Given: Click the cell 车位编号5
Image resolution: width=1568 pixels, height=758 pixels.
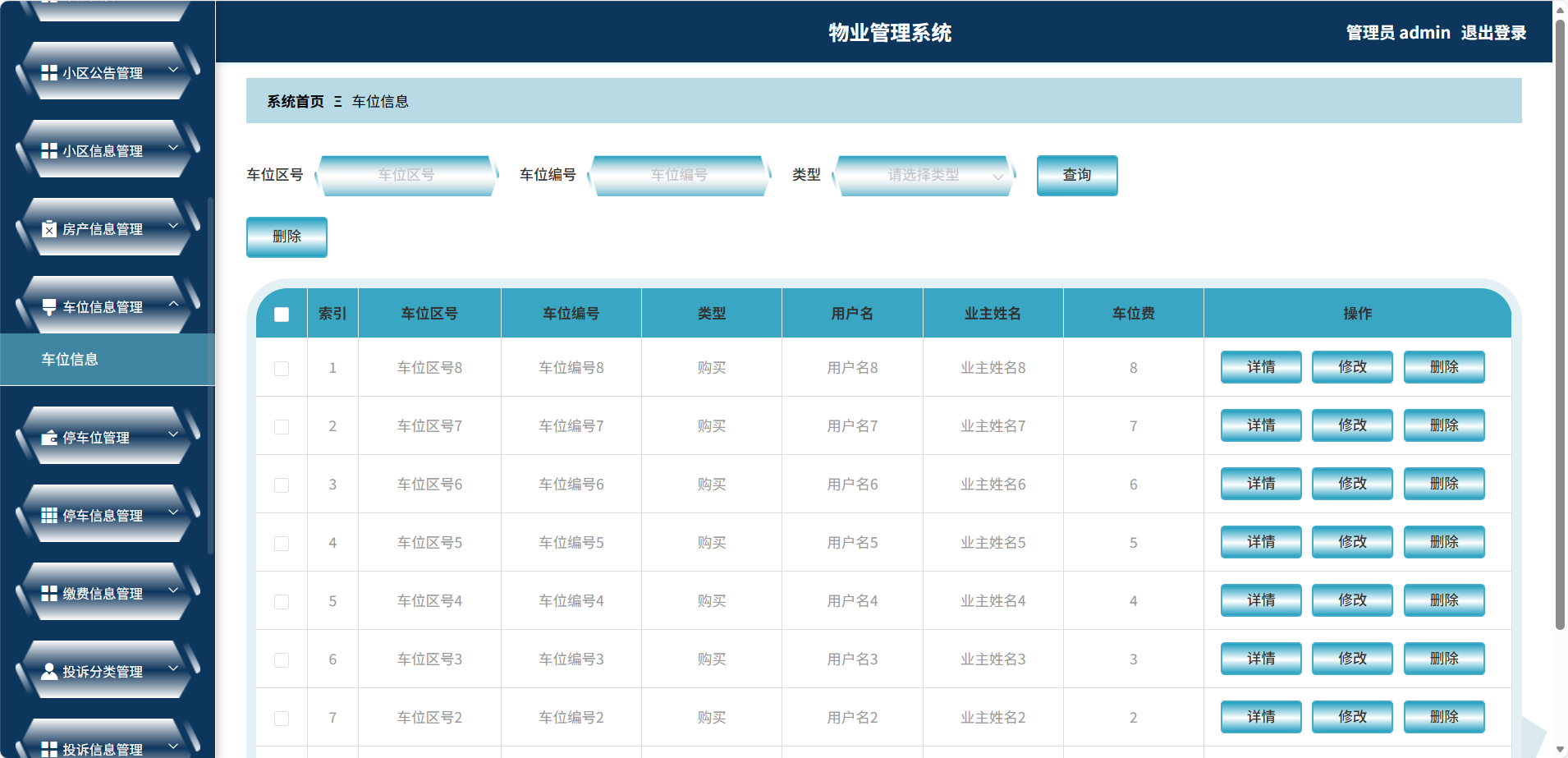Looking at the screenshot, I should coord(571,543).
